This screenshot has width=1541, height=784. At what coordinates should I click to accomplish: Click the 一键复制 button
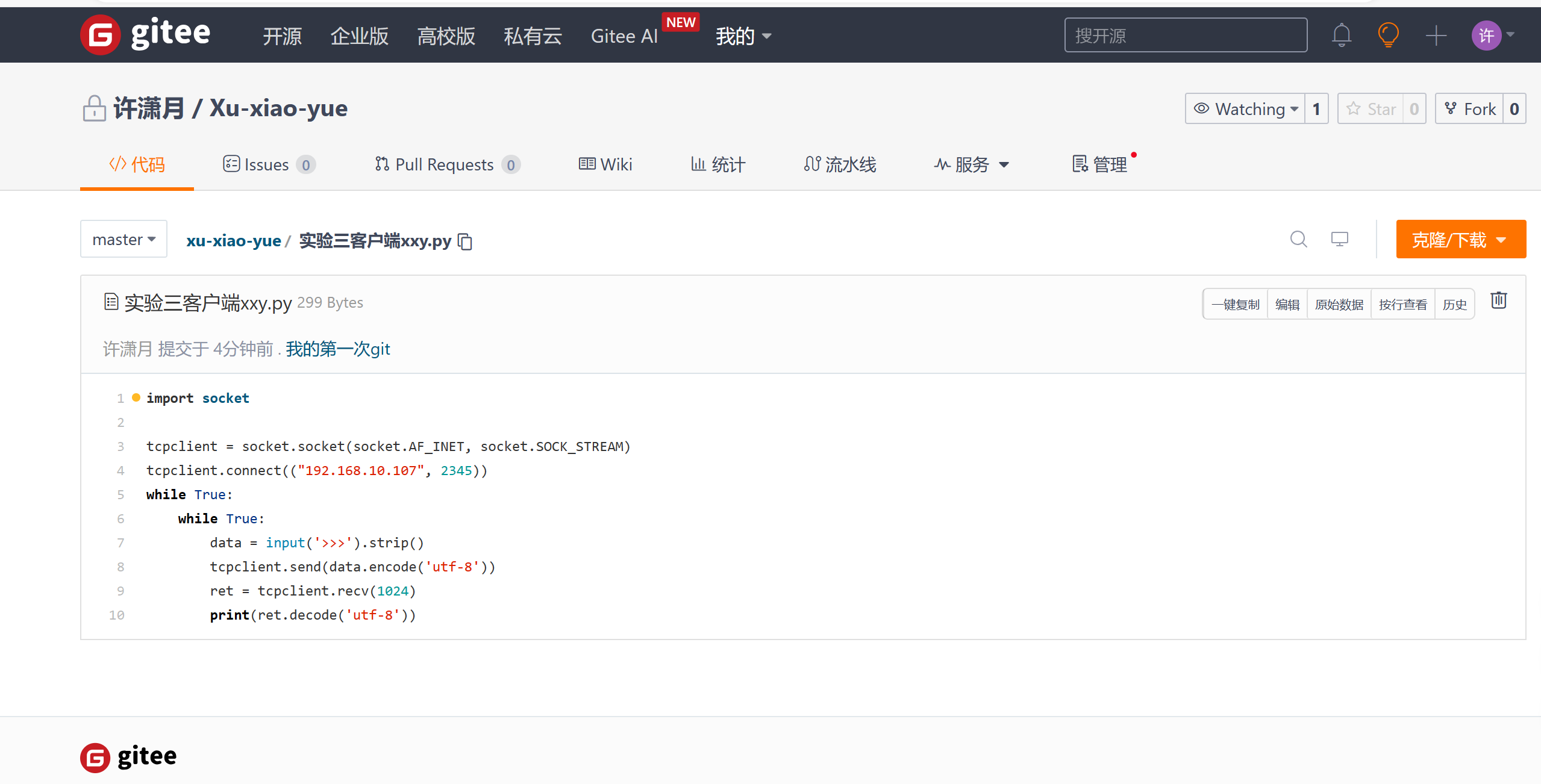coord(1236,305)
